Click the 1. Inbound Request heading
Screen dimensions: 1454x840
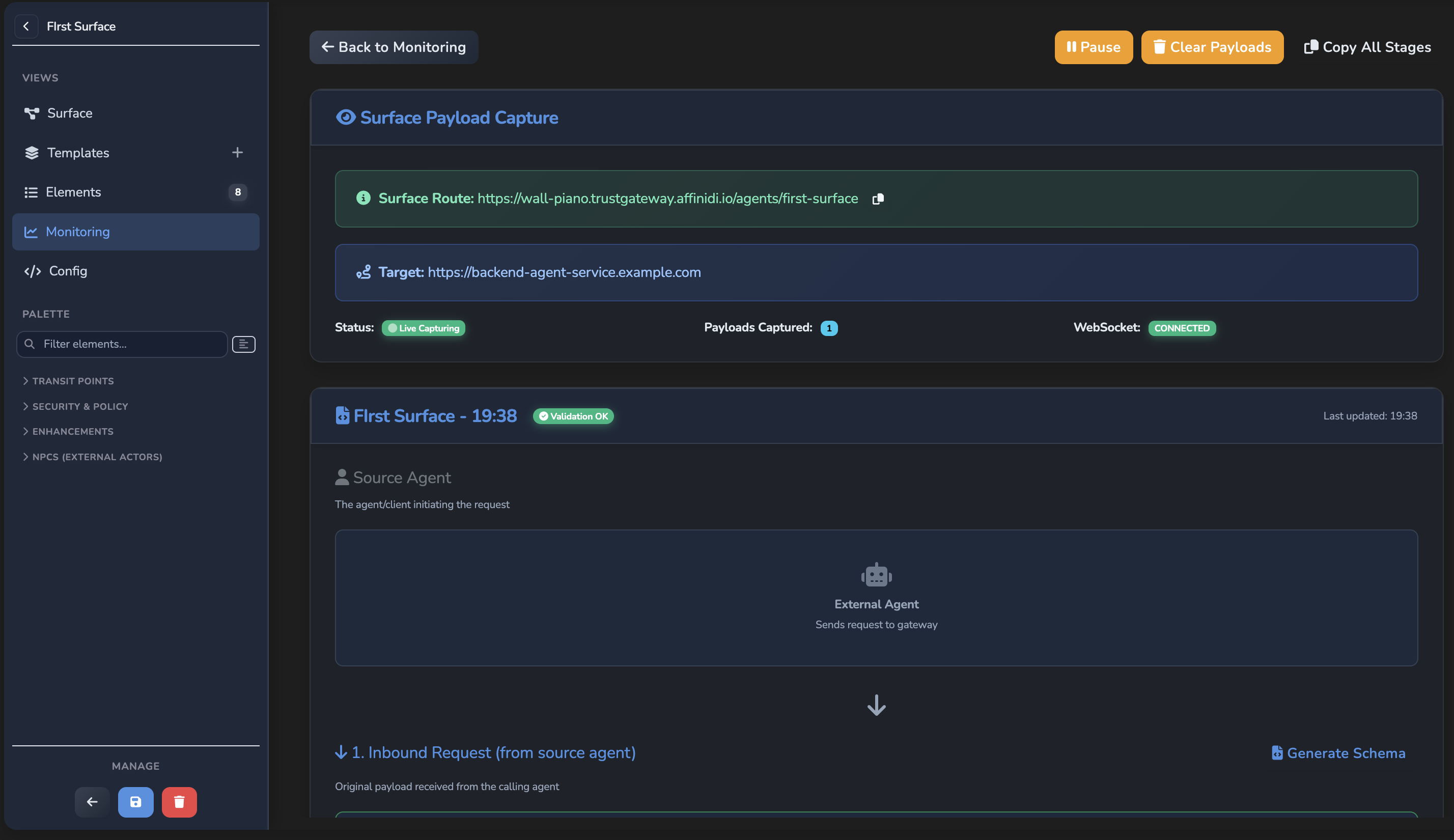coord(494,752)
